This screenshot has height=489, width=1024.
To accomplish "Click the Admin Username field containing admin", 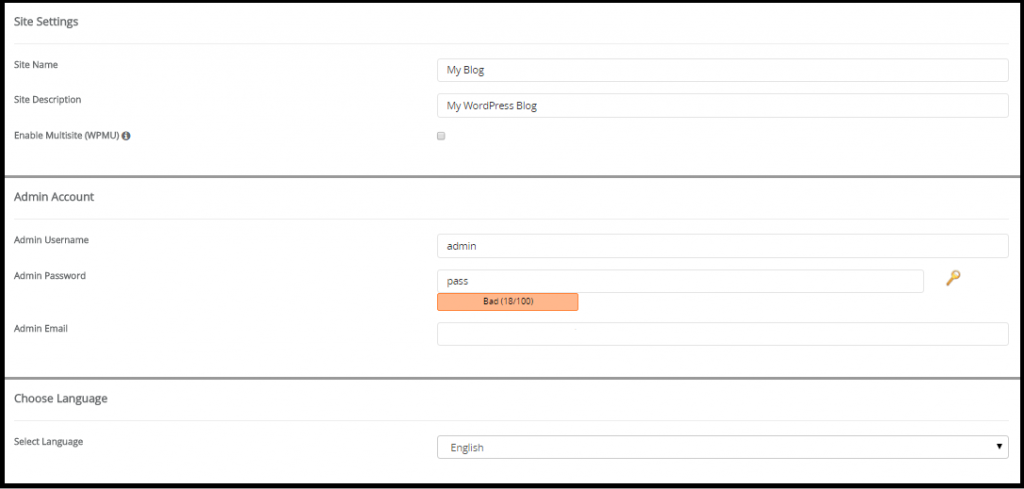I will coord(722,246).
